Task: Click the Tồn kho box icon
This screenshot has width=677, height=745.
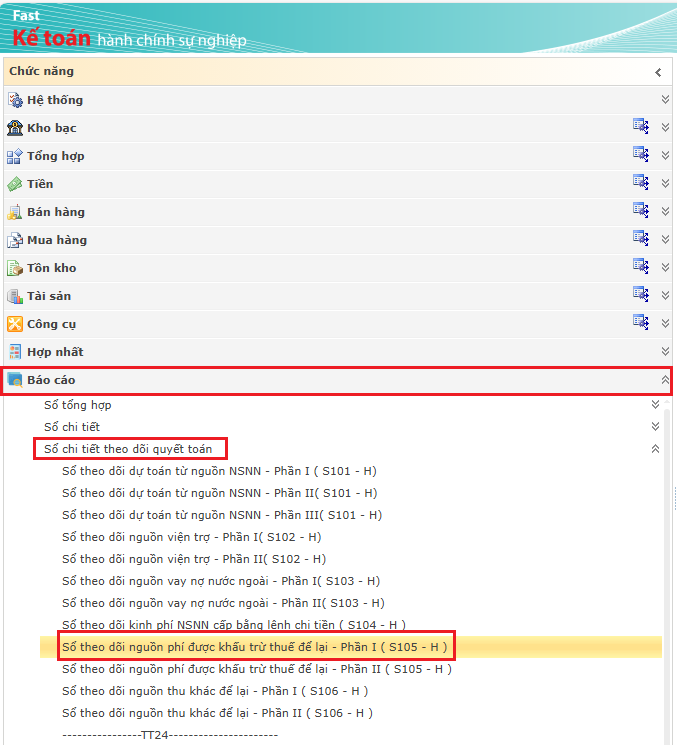Action: point(15,268)
